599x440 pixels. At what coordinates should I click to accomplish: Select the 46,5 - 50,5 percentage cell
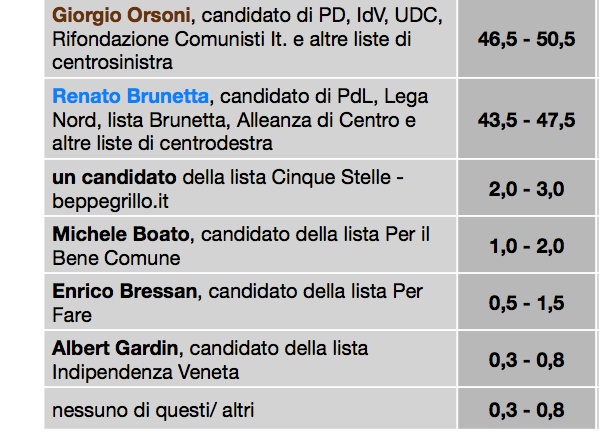click(x=526, y=39)
